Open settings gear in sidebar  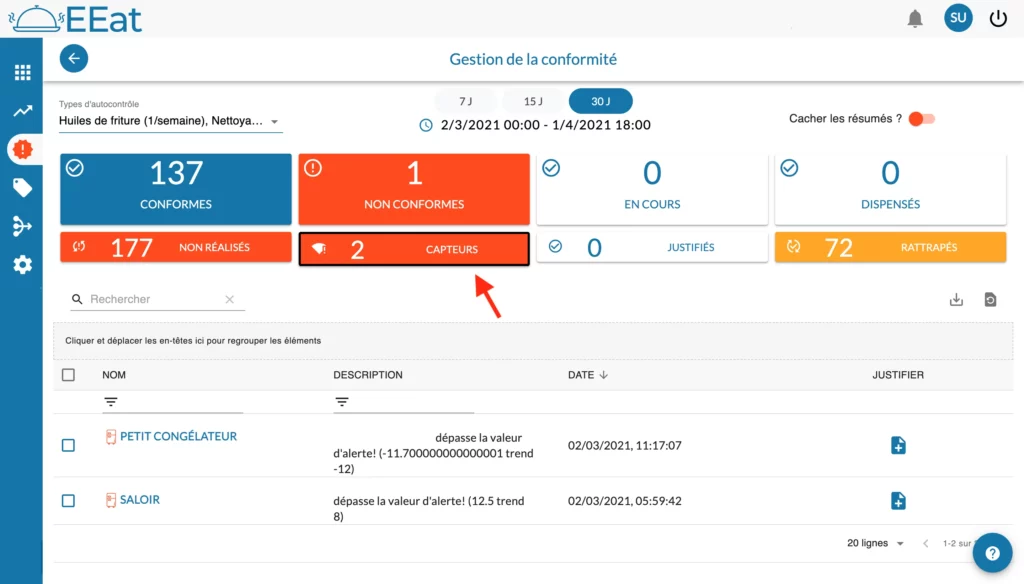pyautogui.click(x=22, y=265)
